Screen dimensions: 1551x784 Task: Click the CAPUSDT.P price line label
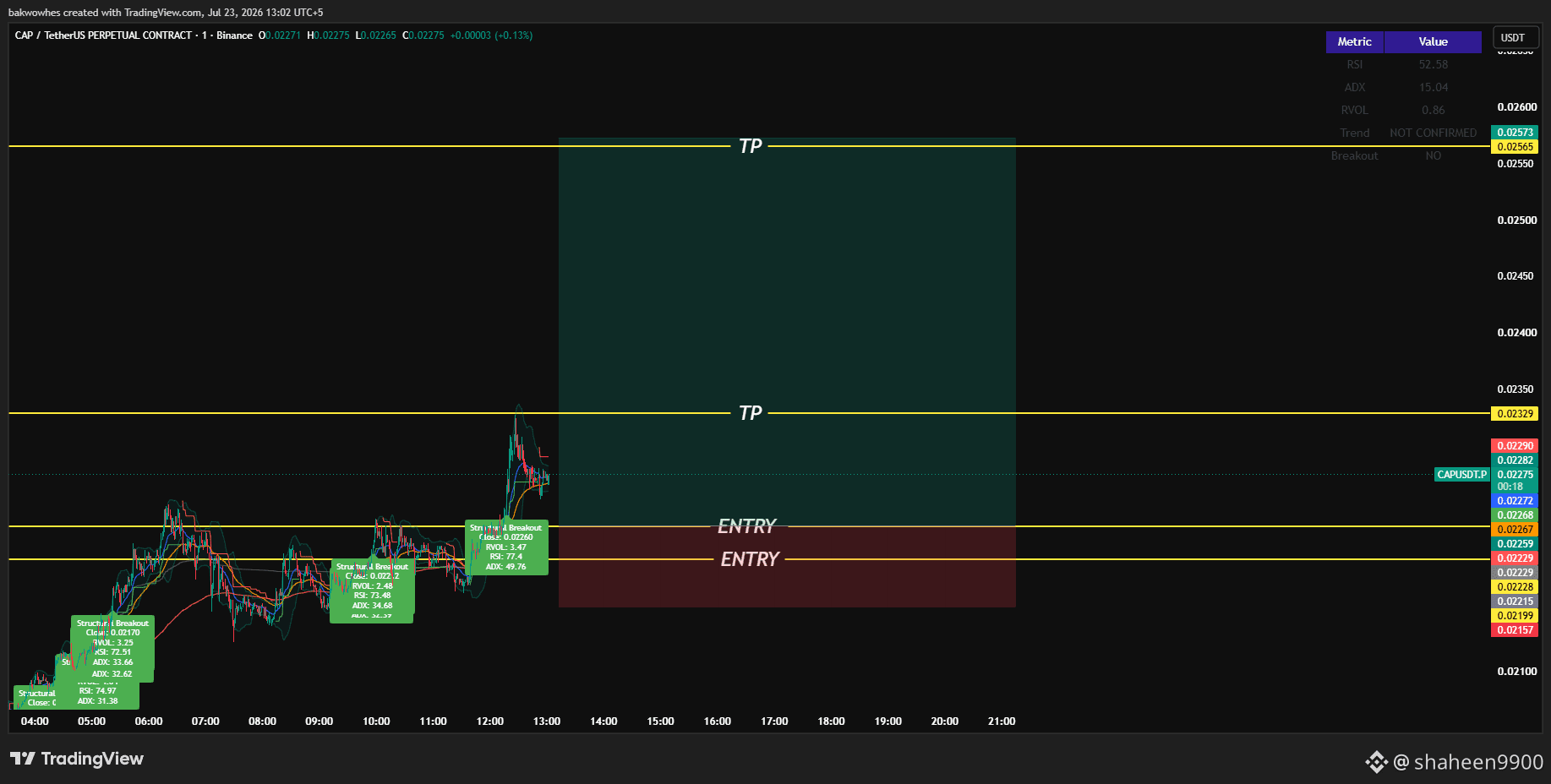[1461, 475]
